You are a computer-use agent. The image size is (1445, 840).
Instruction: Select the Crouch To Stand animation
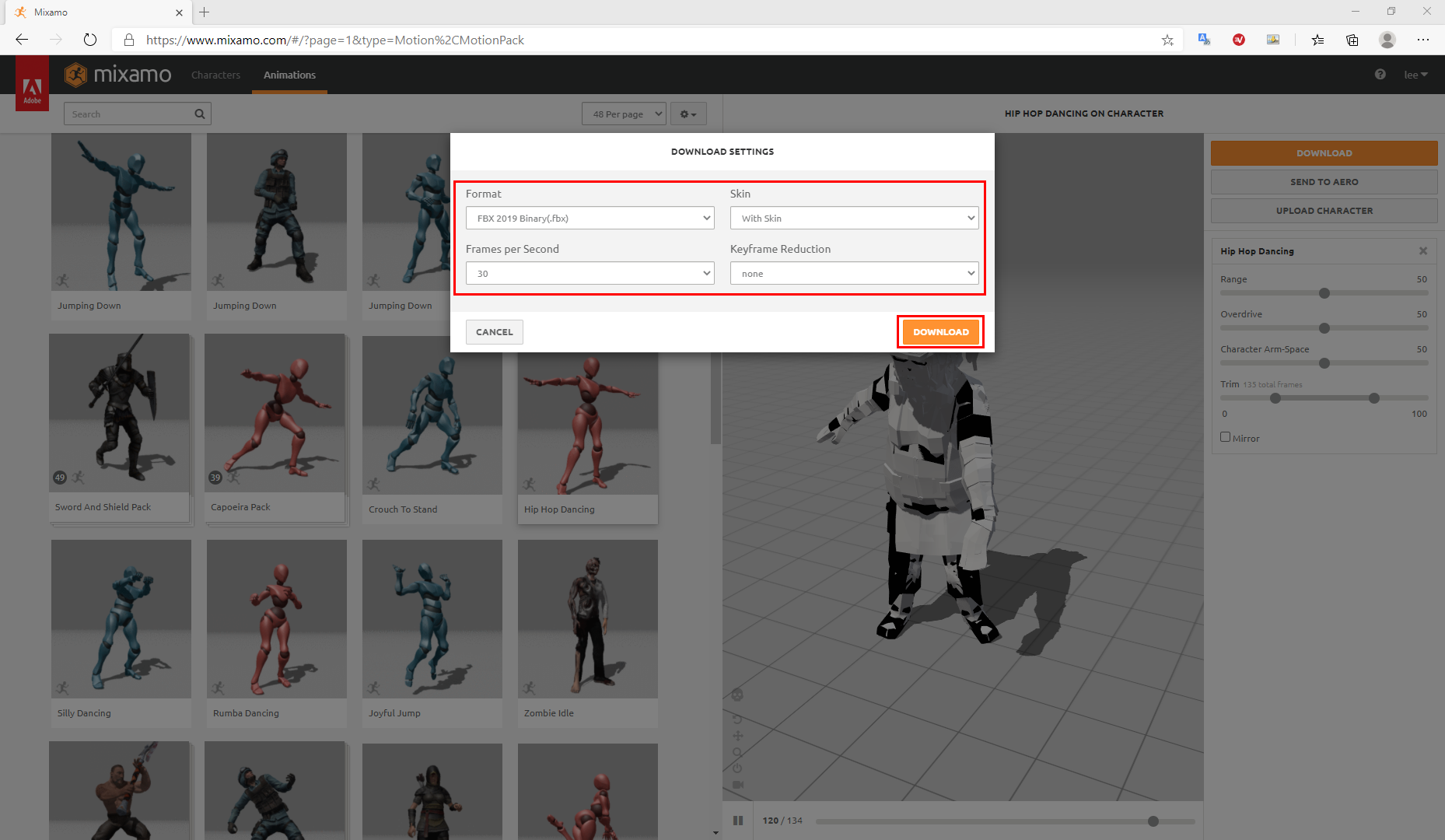tap(432, 430)
